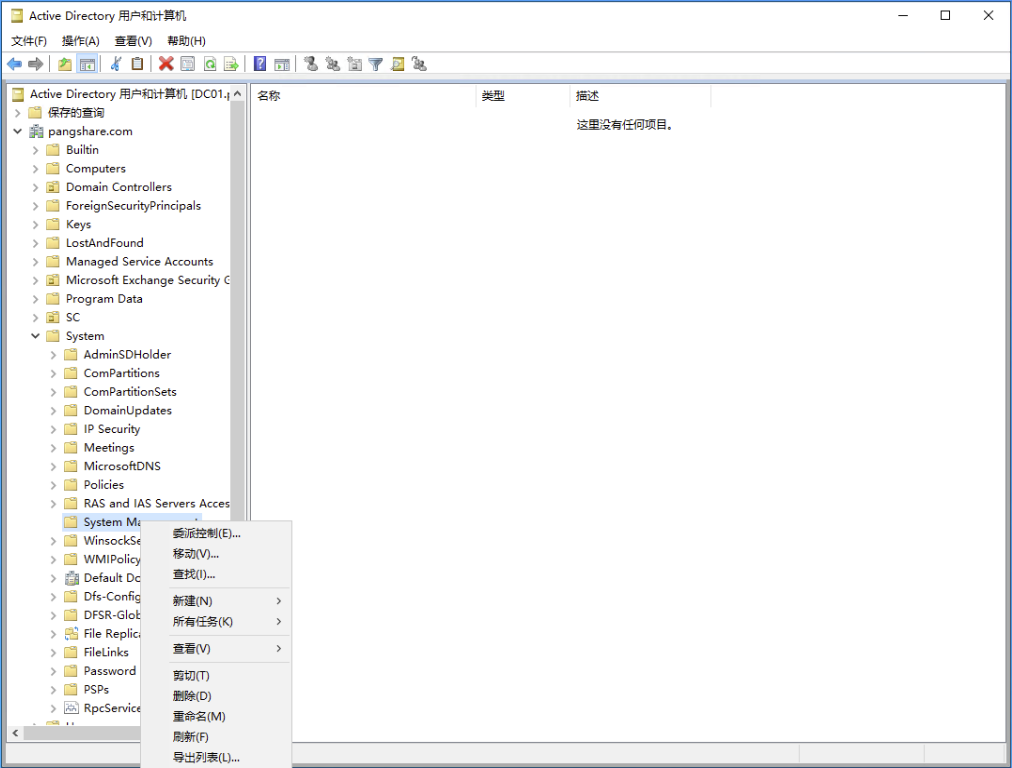Click the tree horizontal scrollbar left arrow
Screen dimensions: 1012x768
click(15, 733)
